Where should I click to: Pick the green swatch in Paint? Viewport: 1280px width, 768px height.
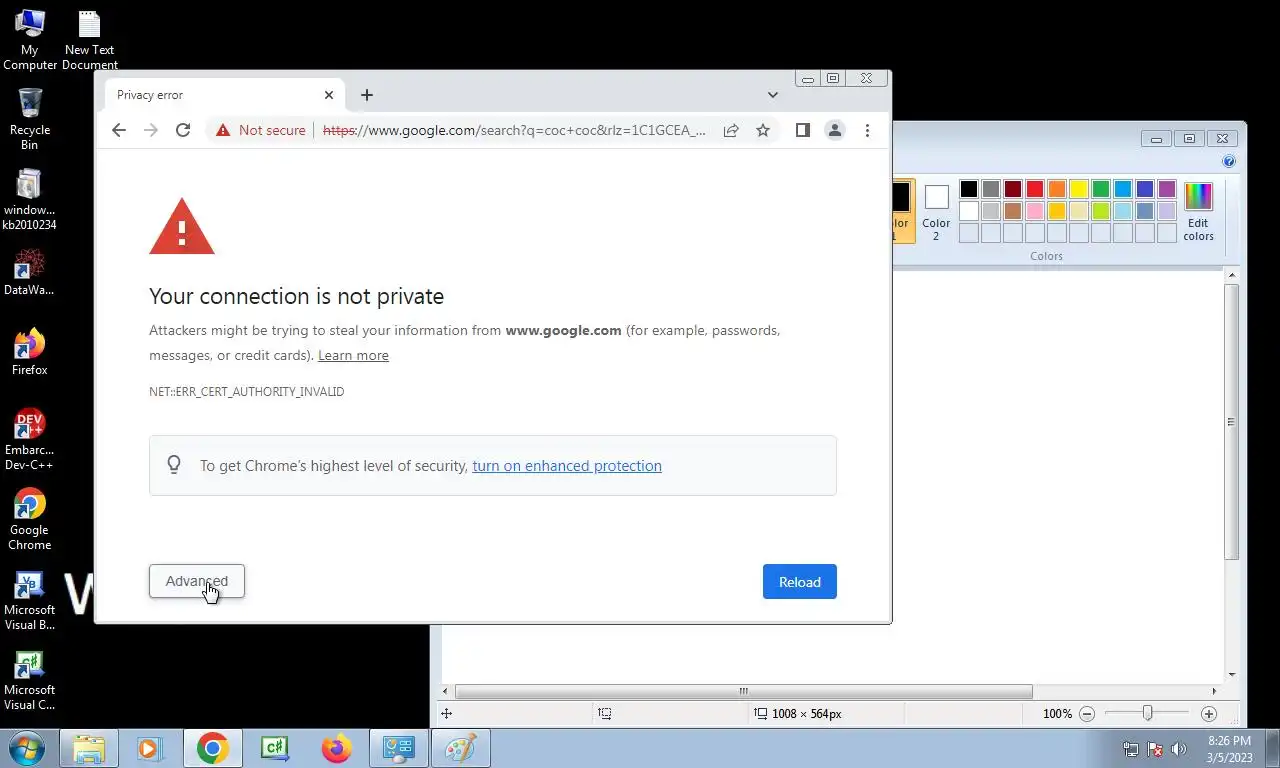click(x=1101, y=189)
